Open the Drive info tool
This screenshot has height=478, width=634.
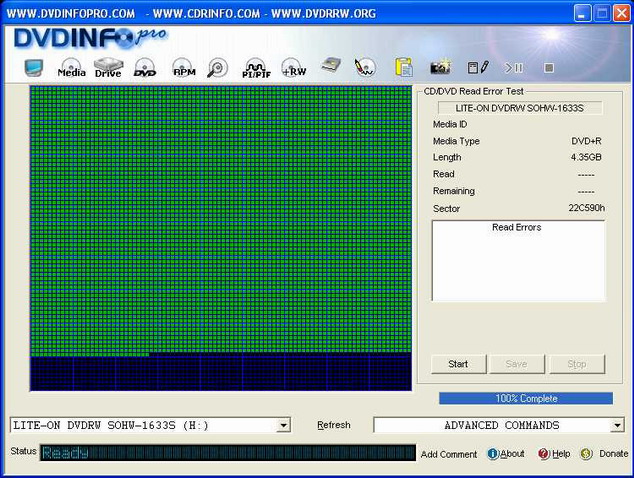[108, 68]
